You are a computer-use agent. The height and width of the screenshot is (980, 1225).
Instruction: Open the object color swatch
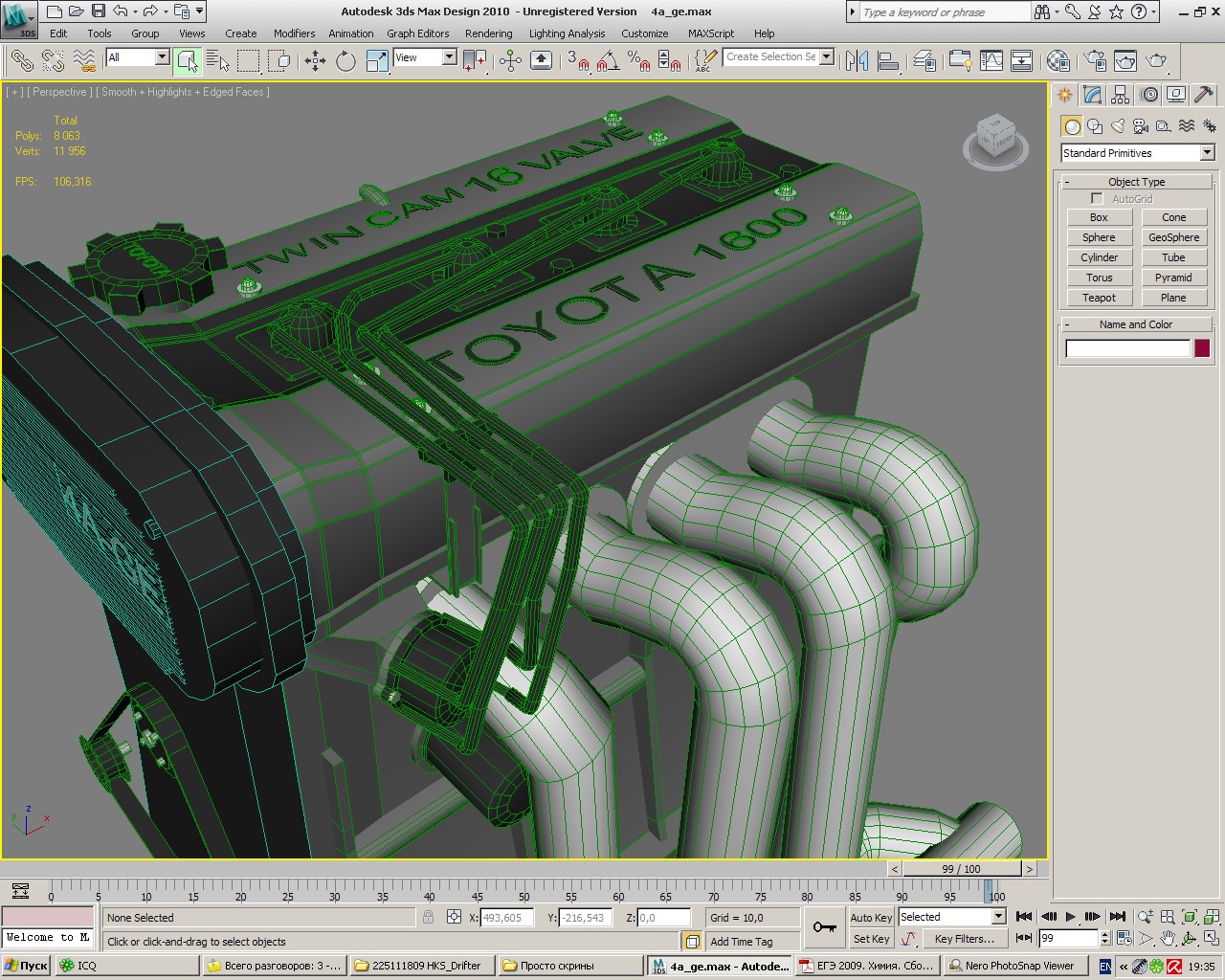(1202, 348)
